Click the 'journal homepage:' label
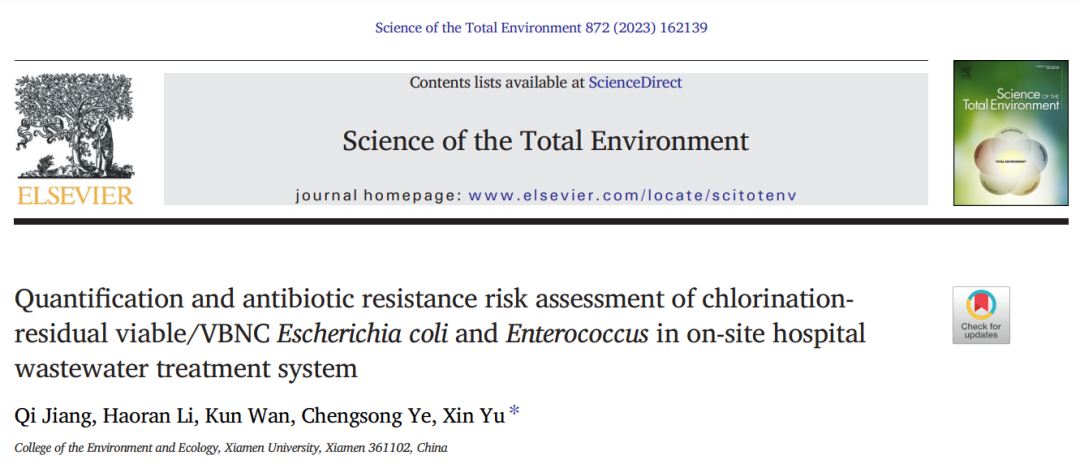Image resolution: width=1080 pixels, height=464 pixels. [x=377, y=194]
